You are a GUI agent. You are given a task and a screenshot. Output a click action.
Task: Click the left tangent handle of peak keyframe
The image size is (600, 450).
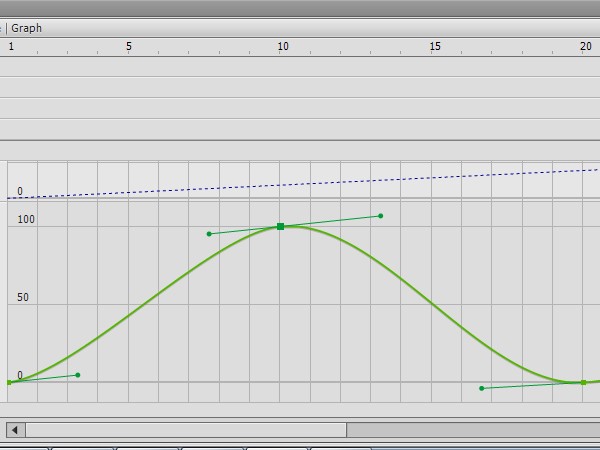[209, 234]
